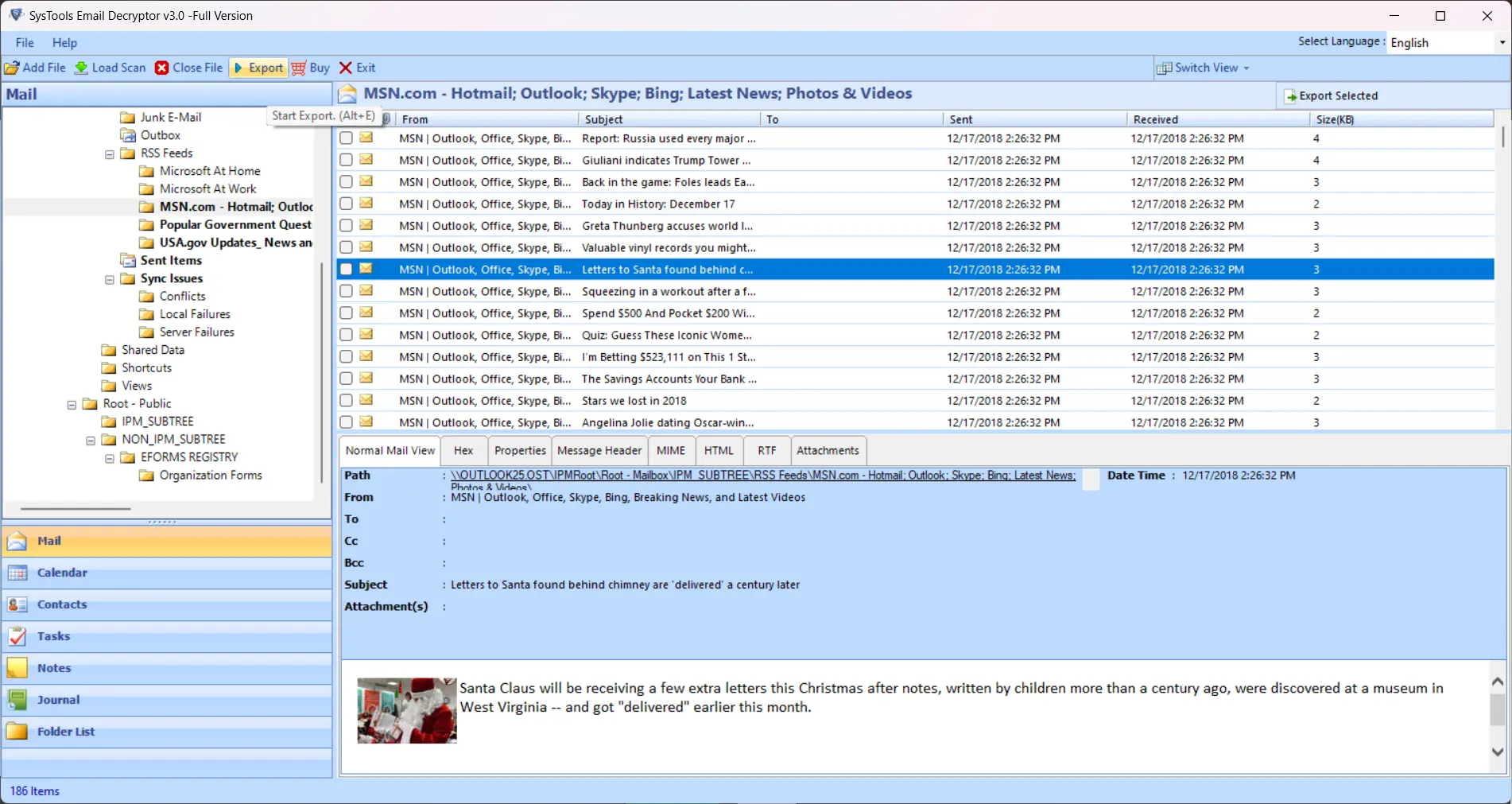Sort emails by Received column header
Image resolution: width=1512 pixels, height=804 pixels.
click(1218, 119)
